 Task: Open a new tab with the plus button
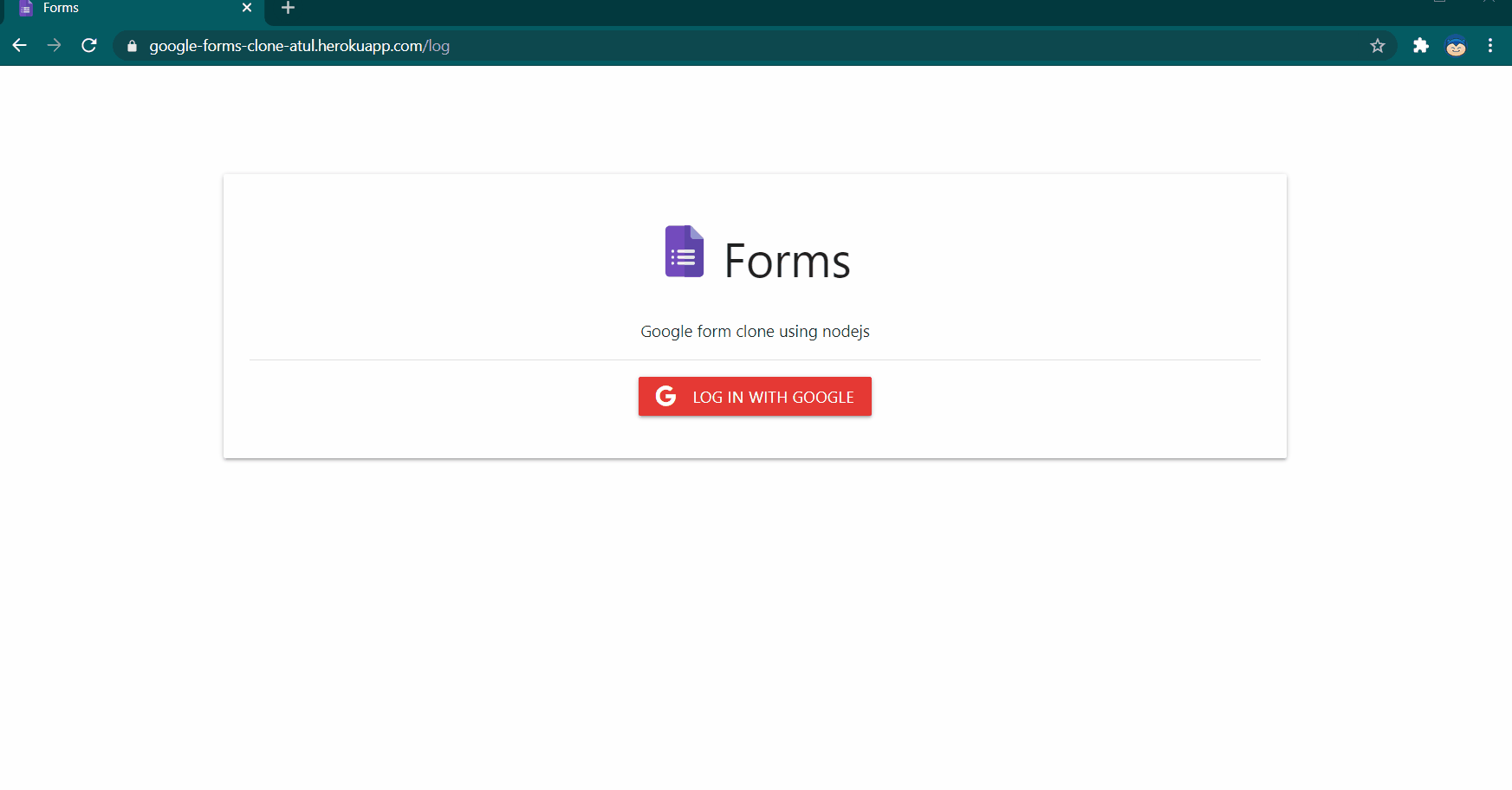point(289,8)
